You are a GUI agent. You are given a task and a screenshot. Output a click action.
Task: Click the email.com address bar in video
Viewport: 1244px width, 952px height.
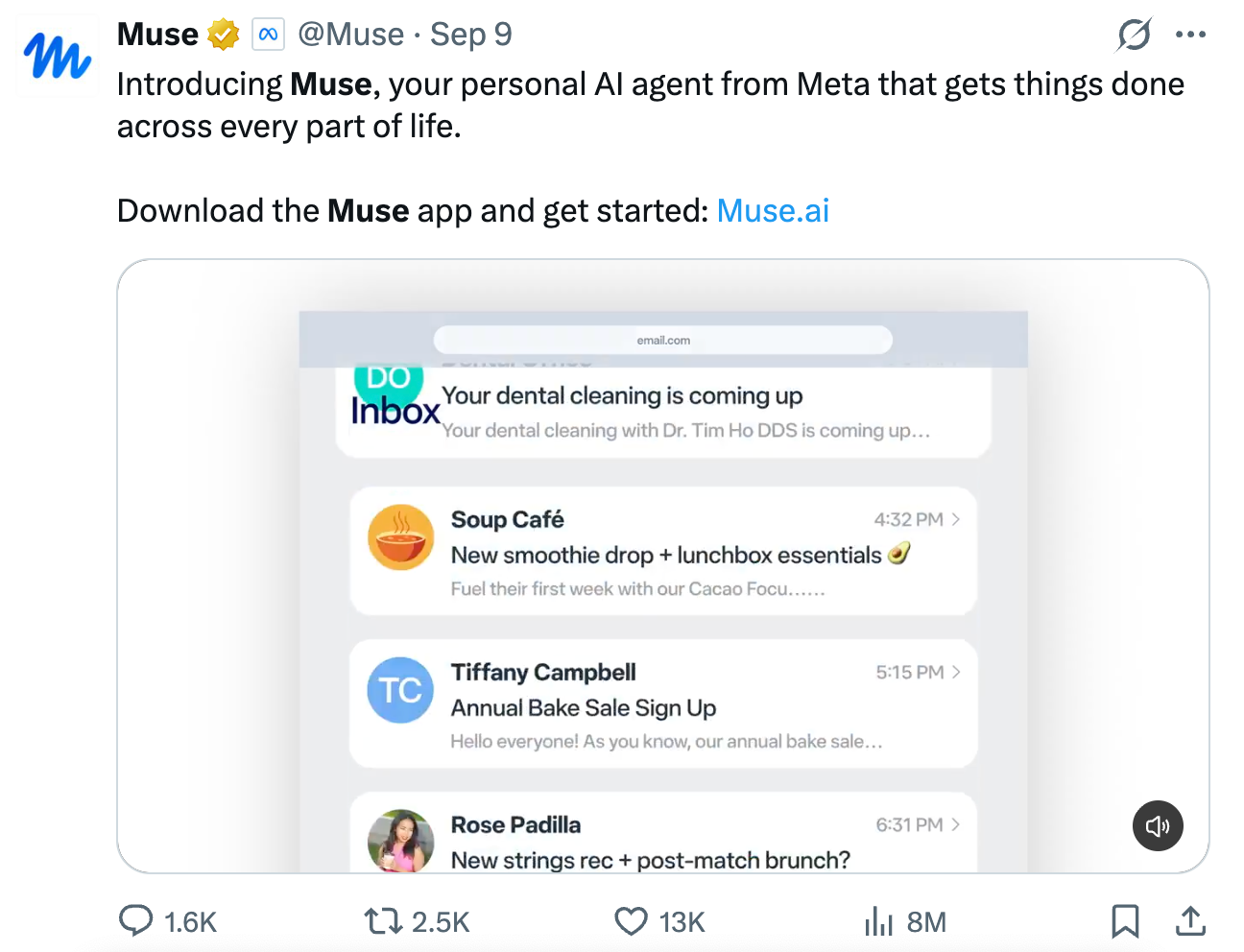pos(663,340)
